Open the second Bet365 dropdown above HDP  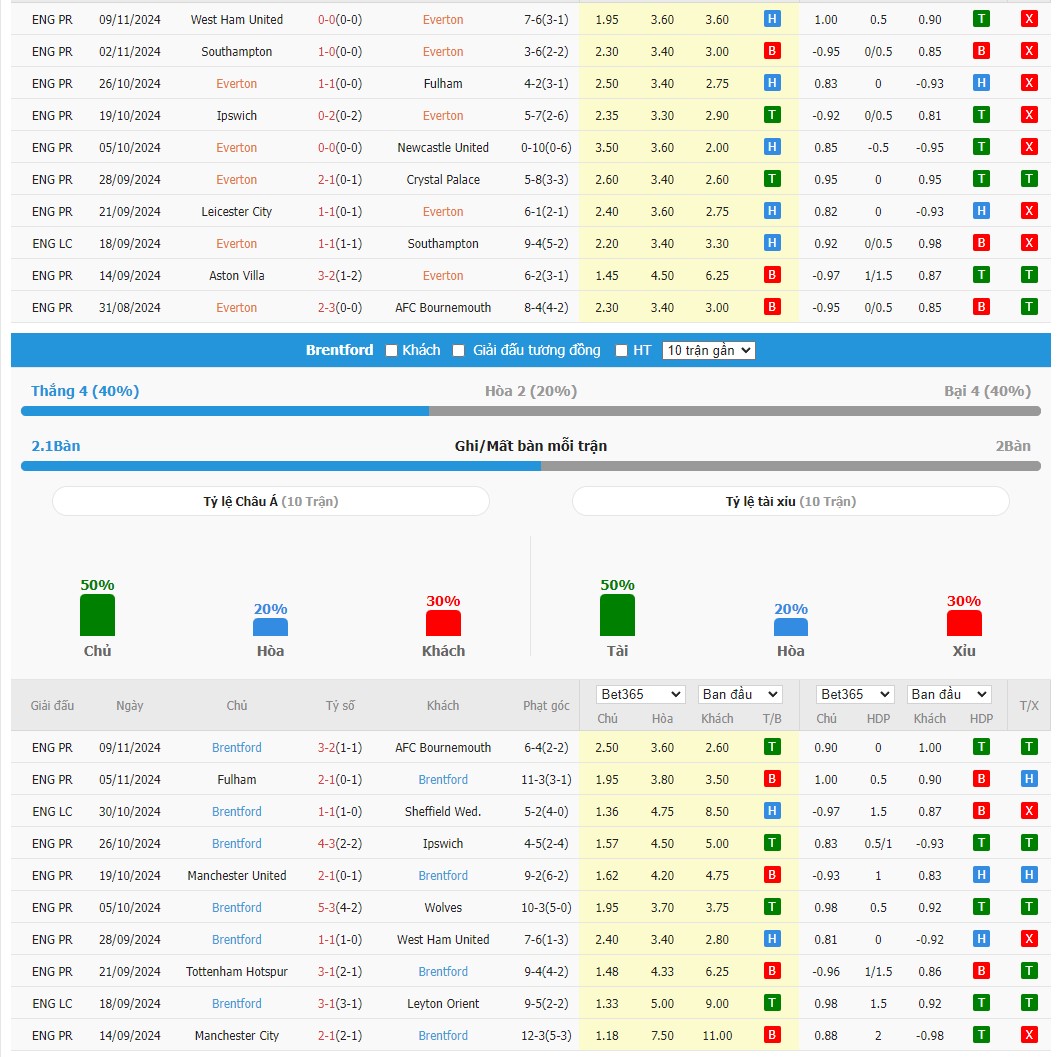854,694
